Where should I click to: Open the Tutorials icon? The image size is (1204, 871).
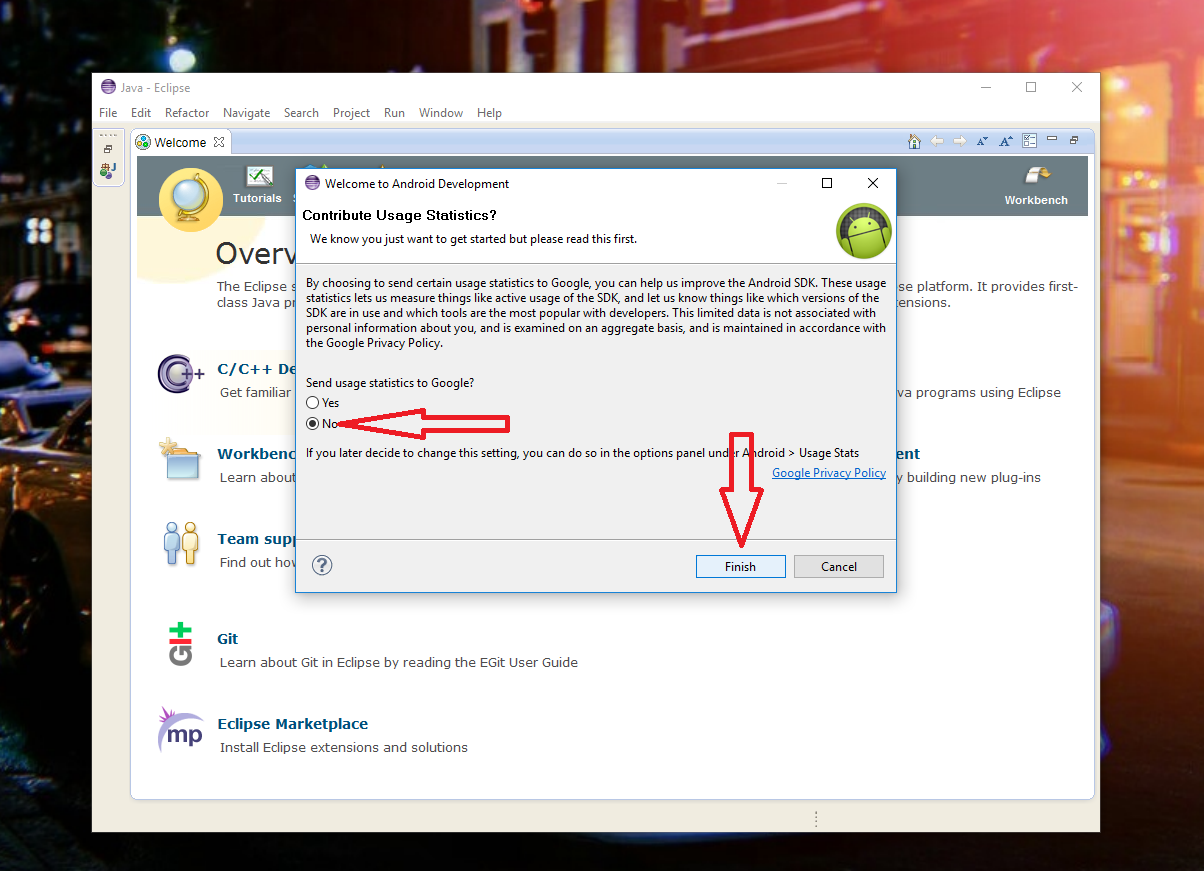[x=258, y=178]
